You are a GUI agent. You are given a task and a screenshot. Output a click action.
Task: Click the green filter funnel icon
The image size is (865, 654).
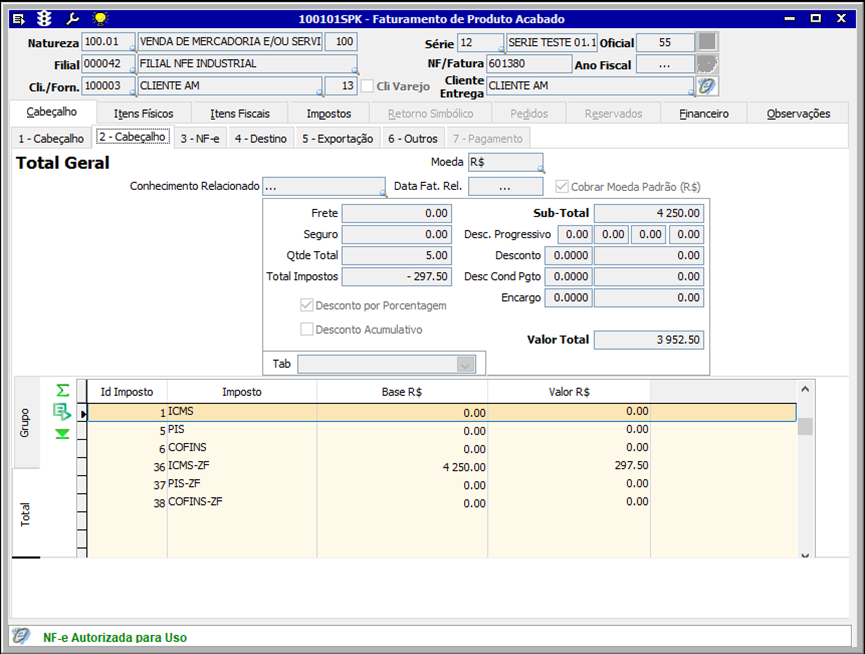pos(63,433)
